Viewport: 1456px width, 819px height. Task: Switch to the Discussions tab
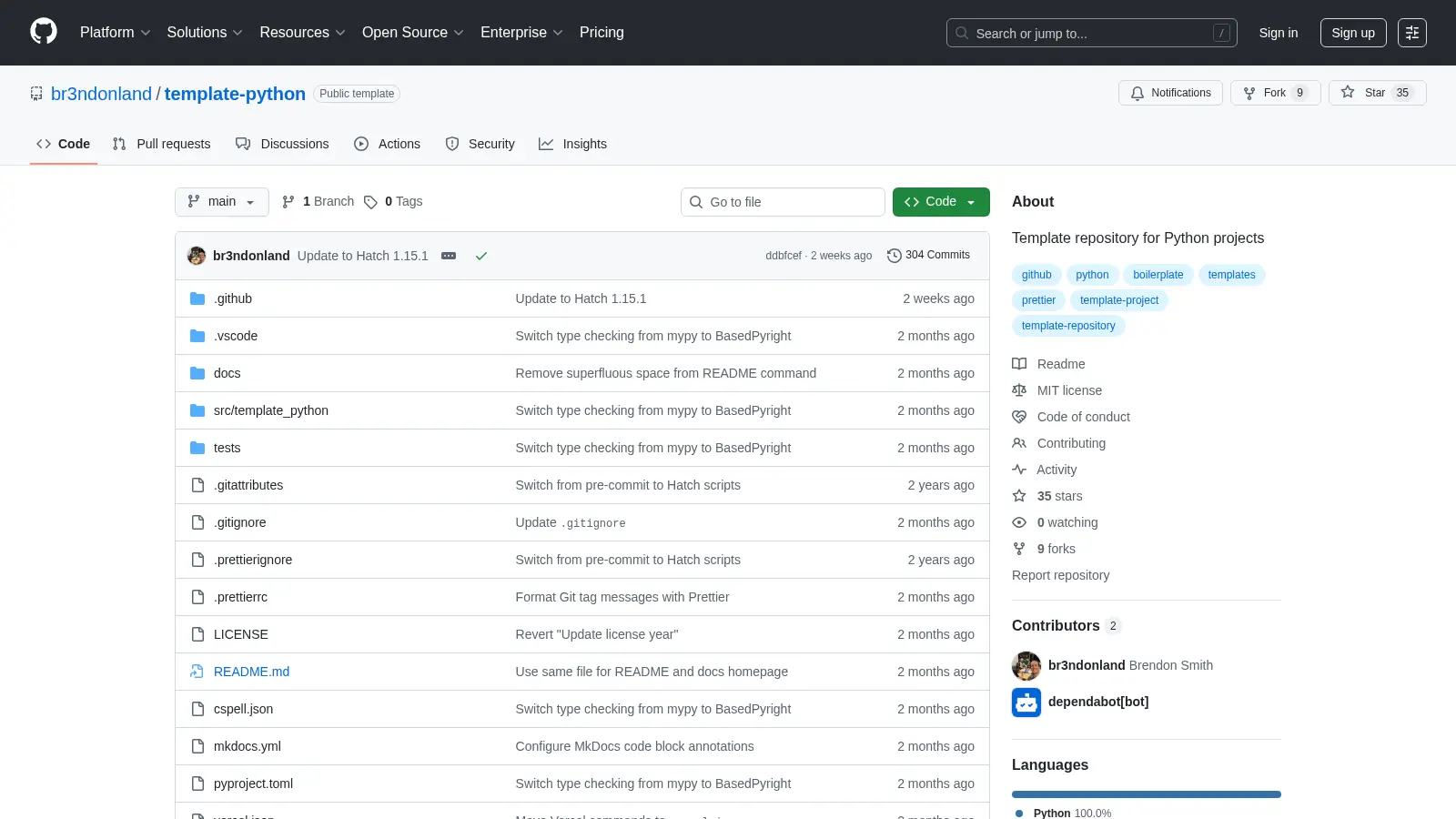click(282, 144)
